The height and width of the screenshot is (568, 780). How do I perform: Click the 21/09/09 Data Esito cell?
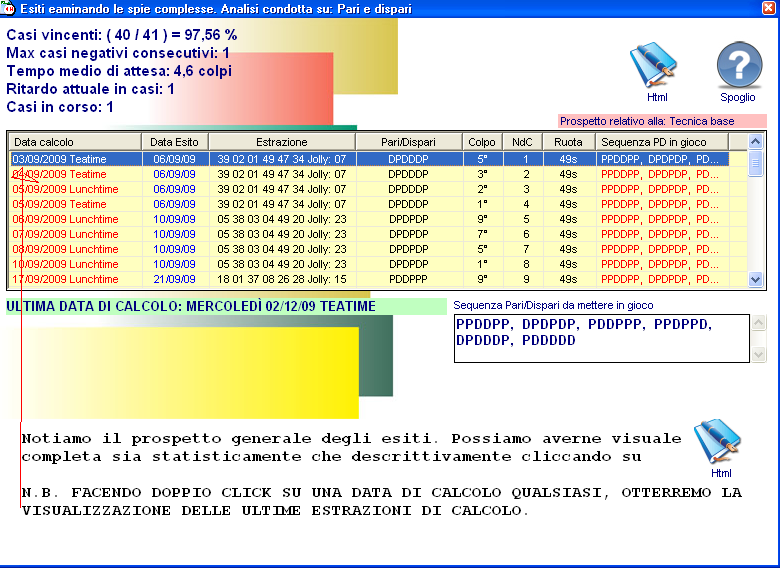click(175, 279)
